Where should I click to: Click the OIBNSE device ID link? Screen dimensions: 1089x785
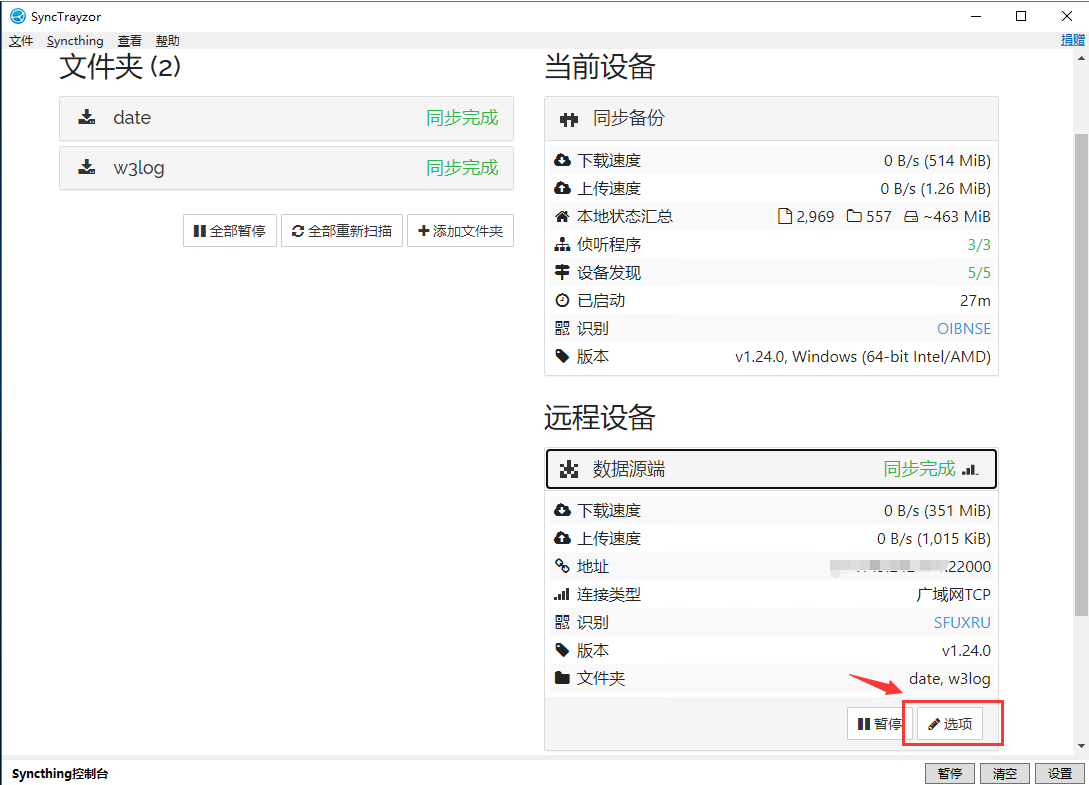coord(963,328)
